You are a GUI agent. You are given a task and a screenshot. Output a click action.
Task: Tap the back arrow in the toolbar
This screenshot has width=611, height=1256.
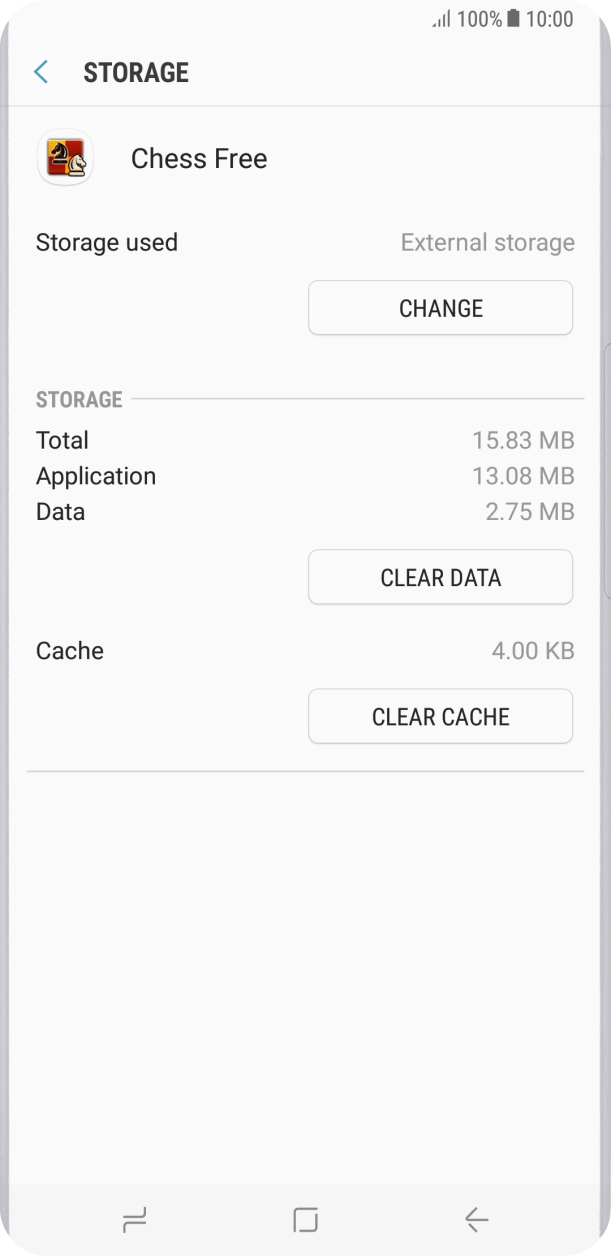(x=39, y=71)
